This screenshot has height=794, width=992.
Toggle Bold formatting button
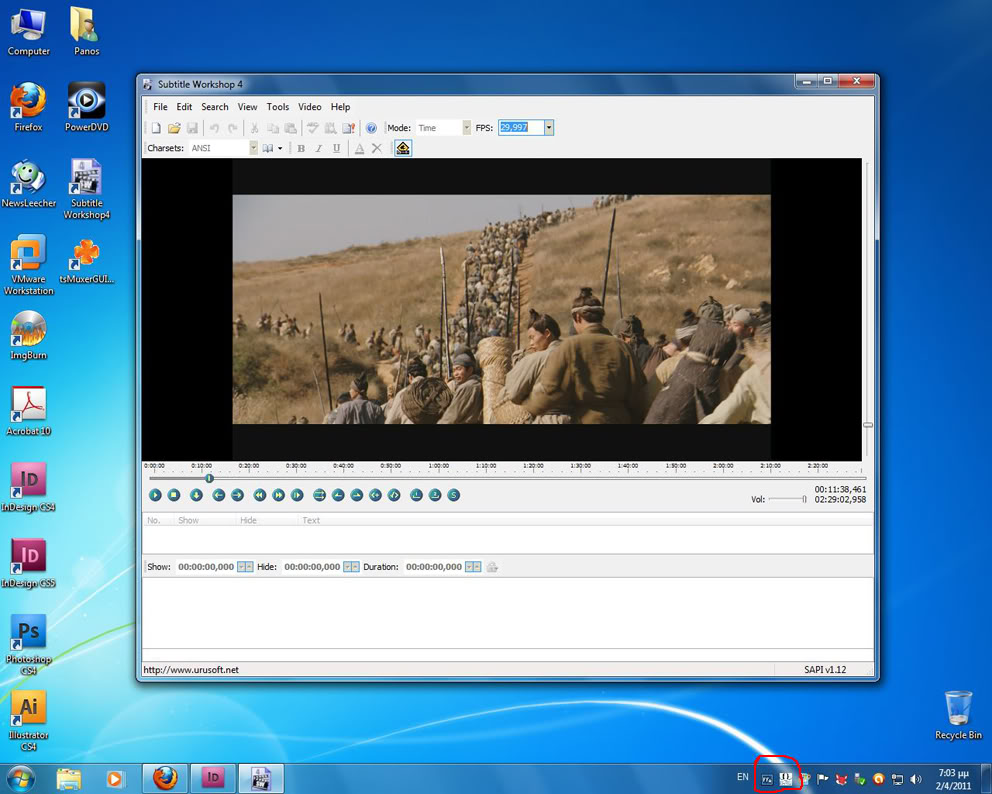[301, 148]
